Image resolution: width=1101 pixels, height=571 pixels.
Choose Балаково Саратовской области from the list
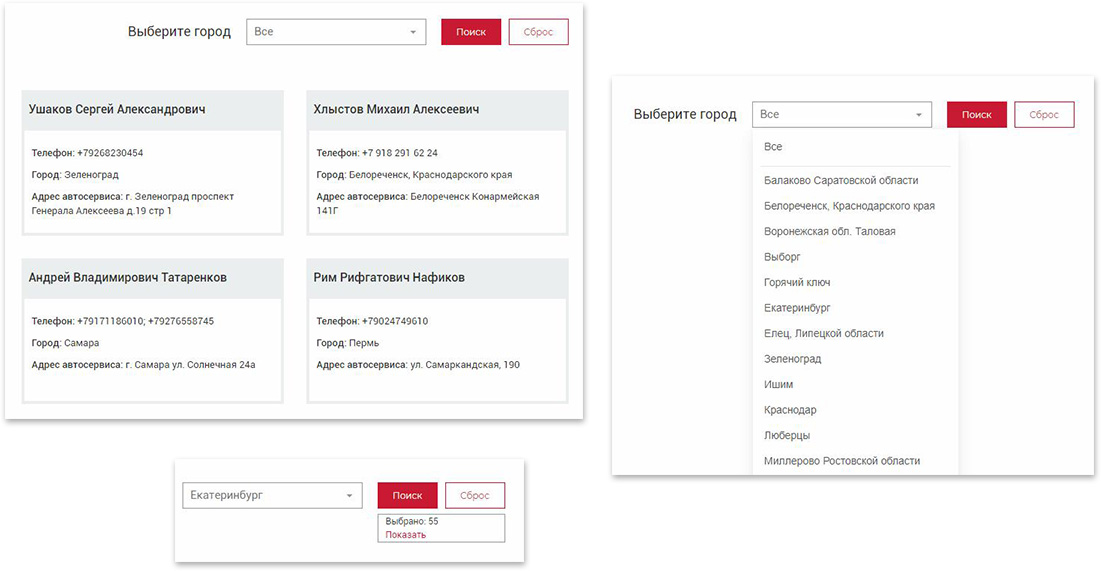pyautogui.click(x=840, y=181)
